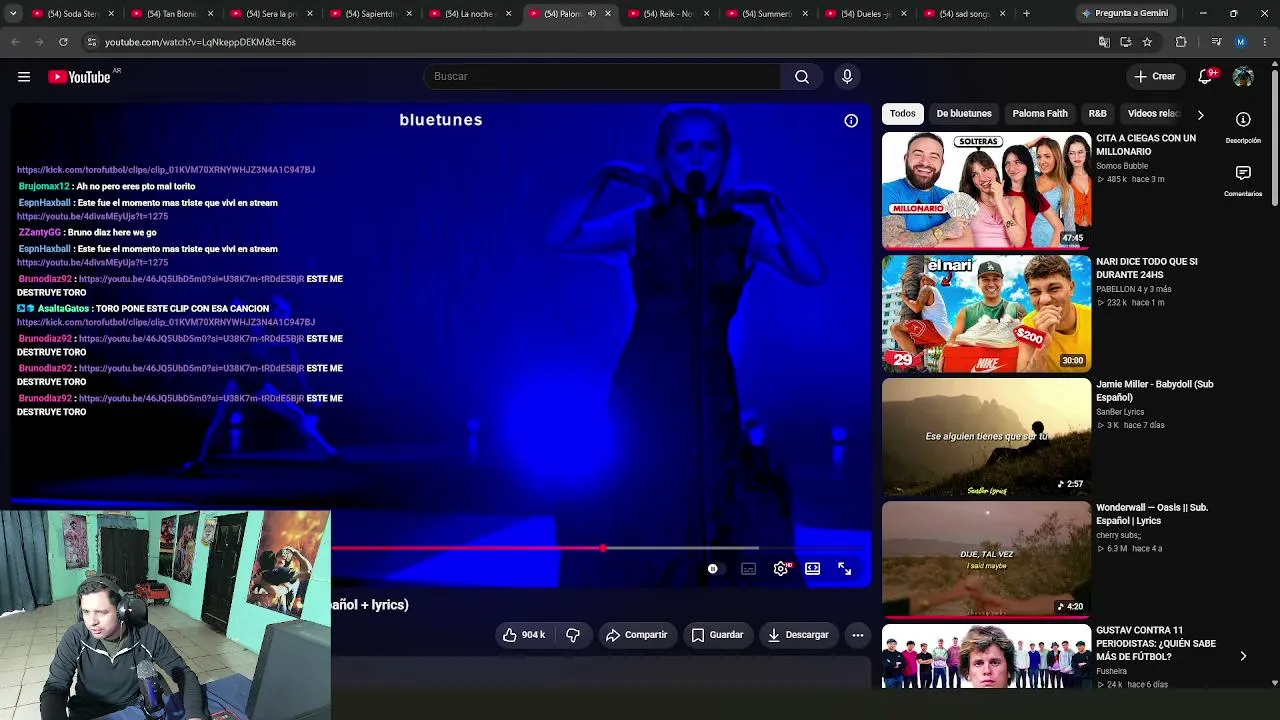1280x720 pixels.
Task: Start voice search with the microphone
Action: click(847, 77)
